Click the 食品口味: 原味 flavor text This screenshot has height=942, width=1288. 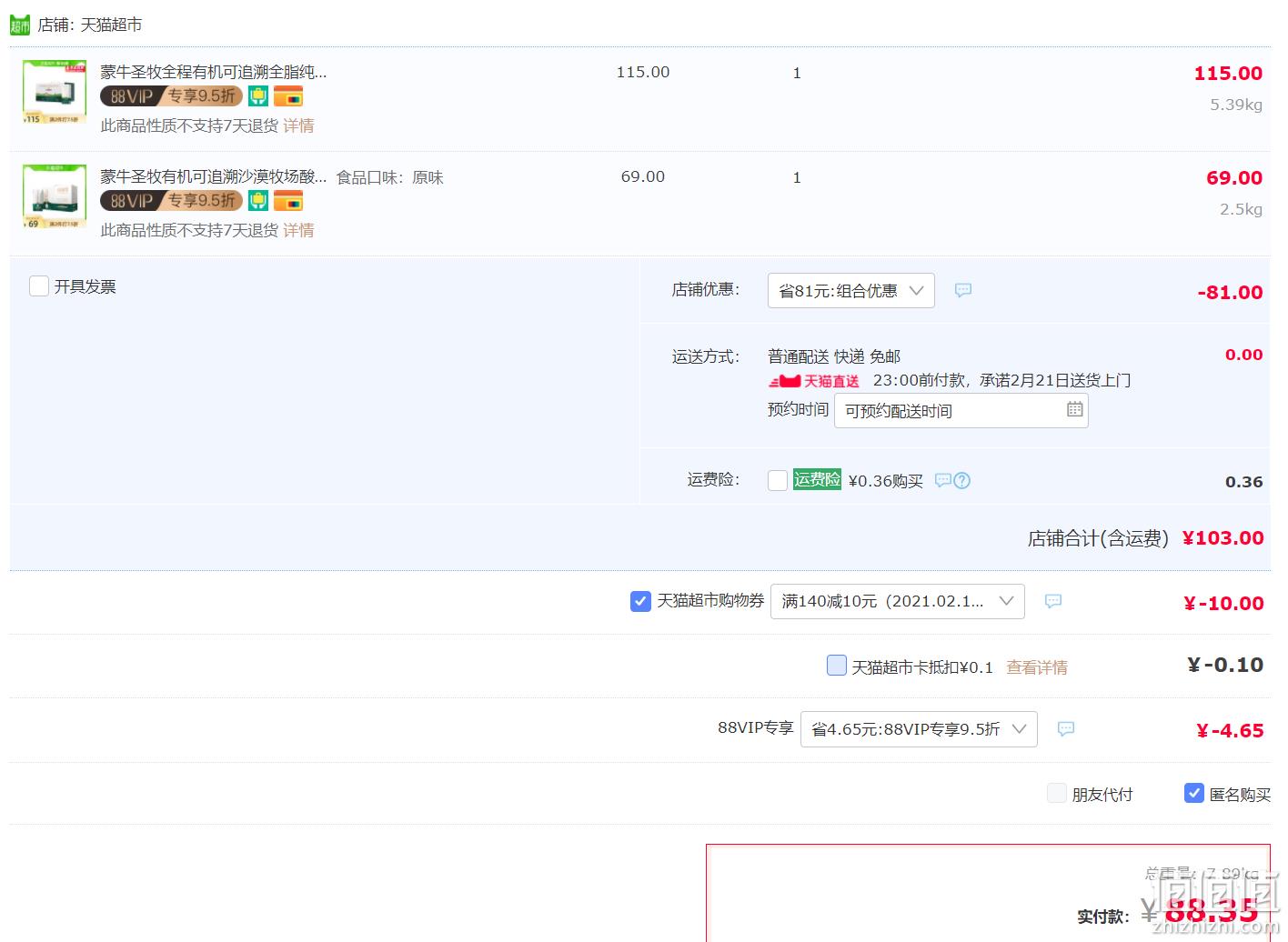pyautogui.click(x=390, y=177)
